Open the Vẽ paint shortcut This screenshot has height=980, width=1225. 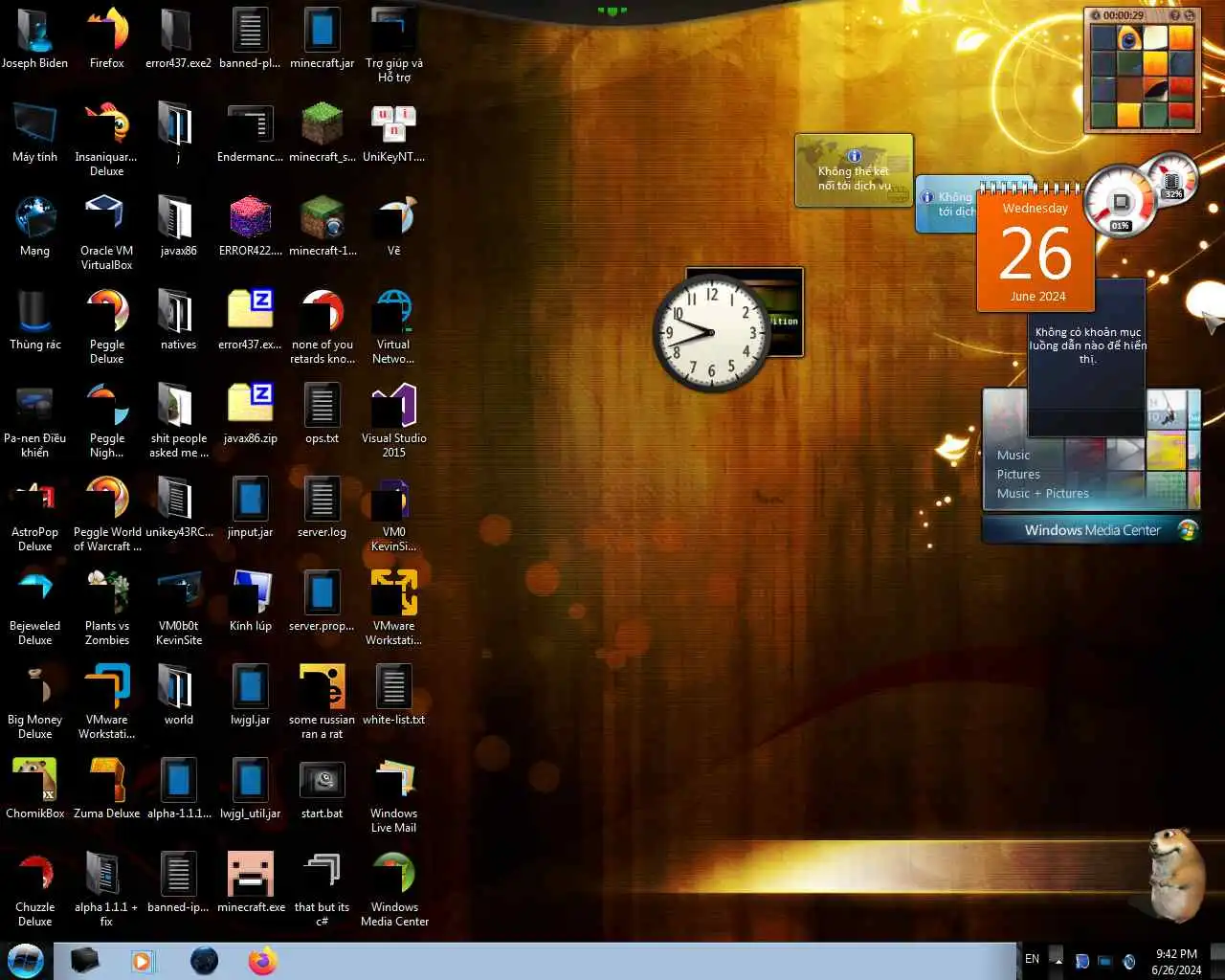(394, 226)
